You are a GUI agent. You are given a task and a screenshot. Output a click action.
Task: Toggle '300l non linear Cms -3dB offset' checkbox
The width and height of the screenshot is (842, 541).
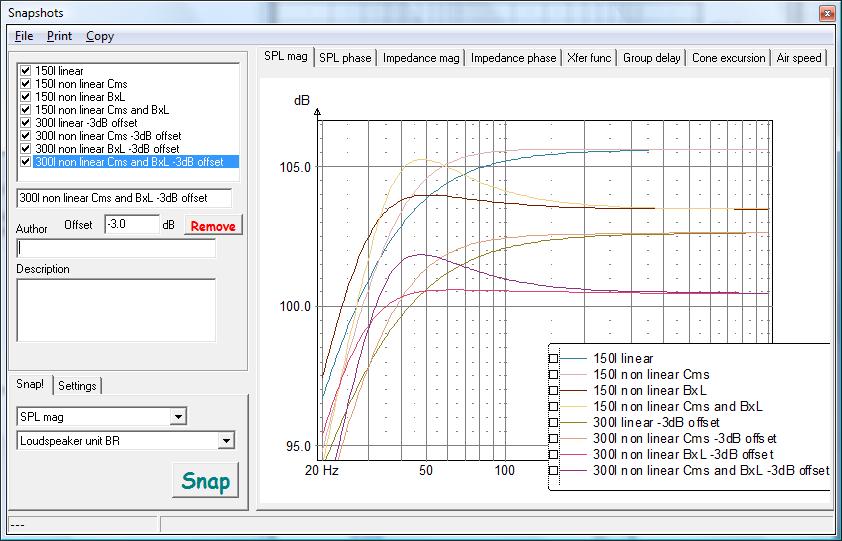tap(25, 136)
